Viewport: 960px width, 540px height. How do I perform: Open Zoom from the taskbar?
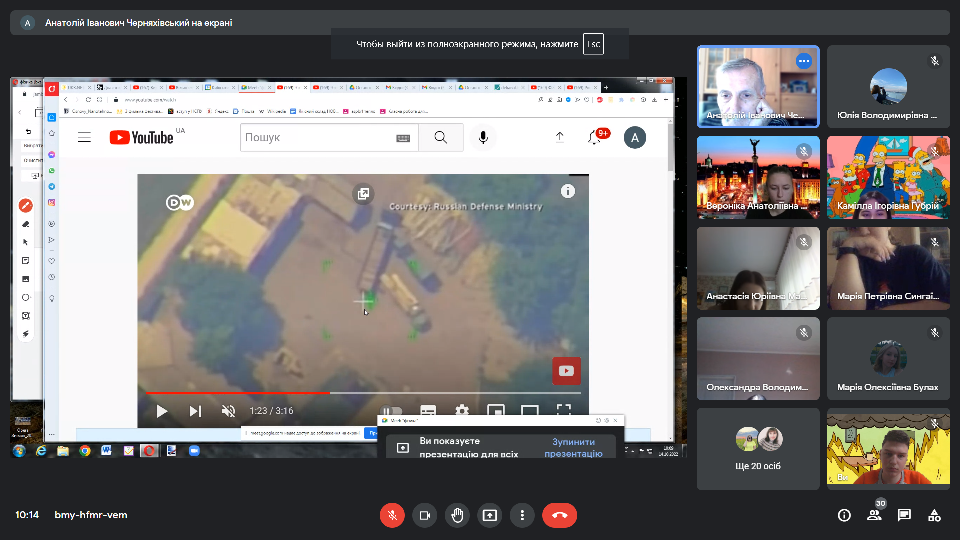[194, 451]
